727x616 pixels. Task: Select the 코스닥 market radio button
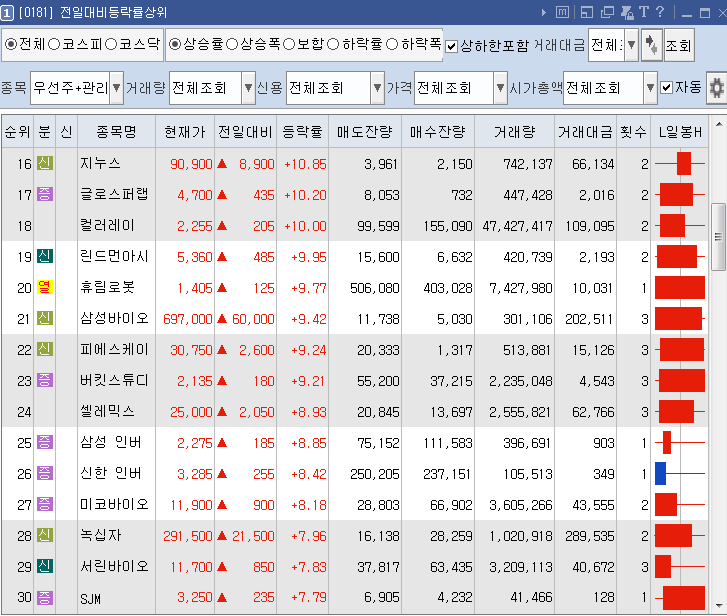click(111, 44)
